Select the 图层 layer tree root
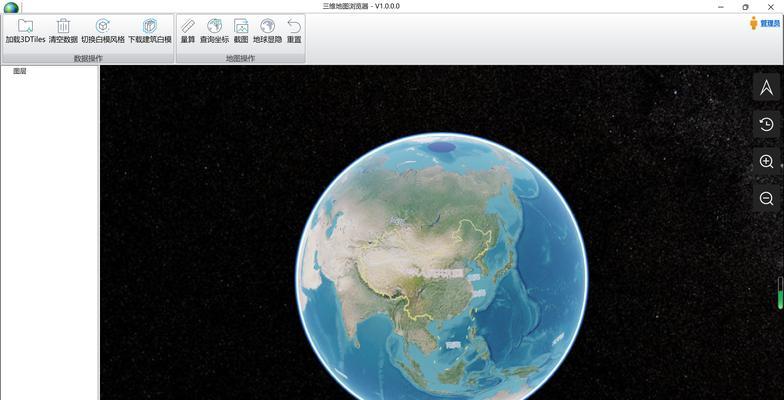 pos(20,71)
